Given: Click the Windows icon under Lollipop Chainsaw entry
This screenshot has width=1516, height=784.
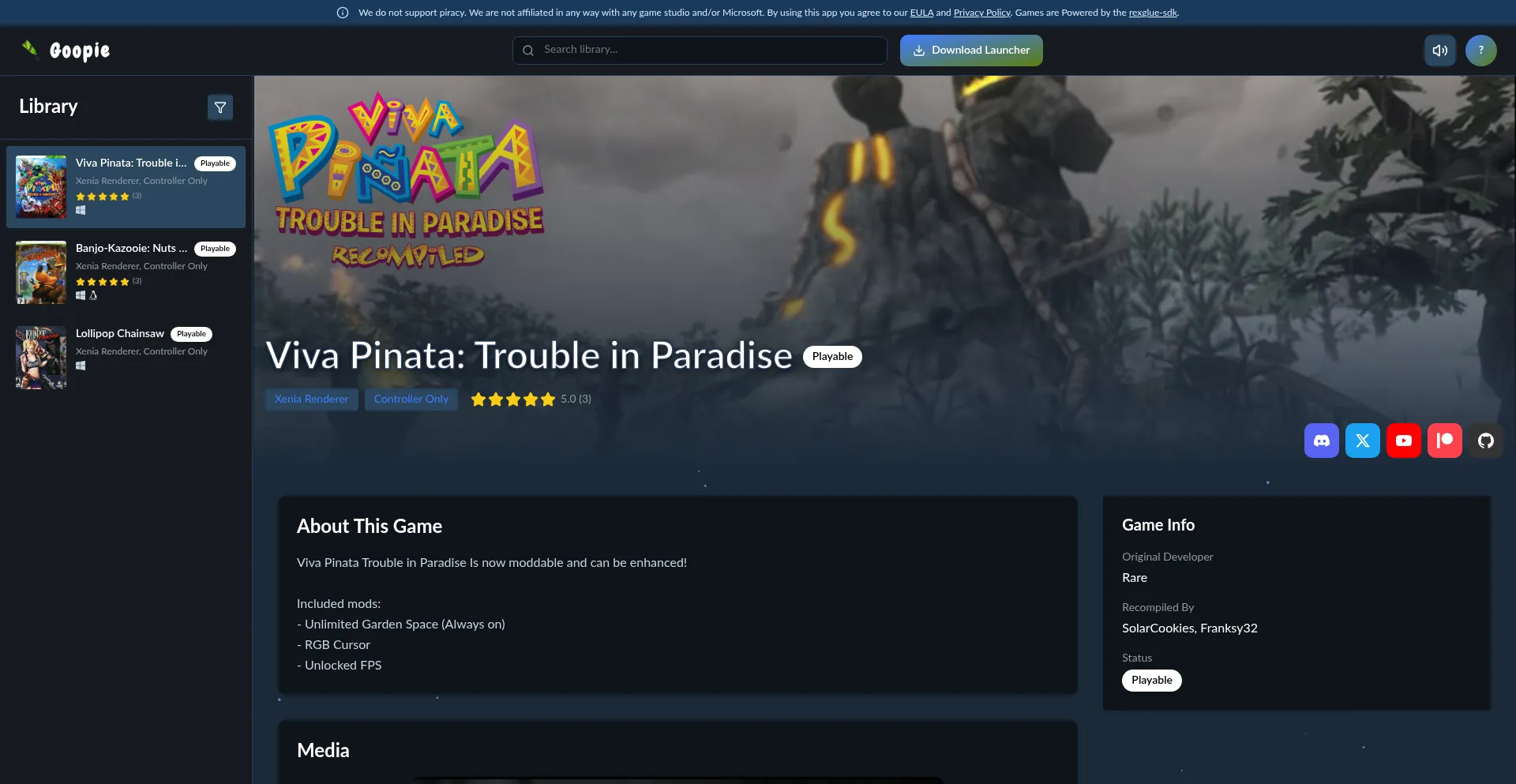Looking at the screenshot, I should tap(81, 366).
